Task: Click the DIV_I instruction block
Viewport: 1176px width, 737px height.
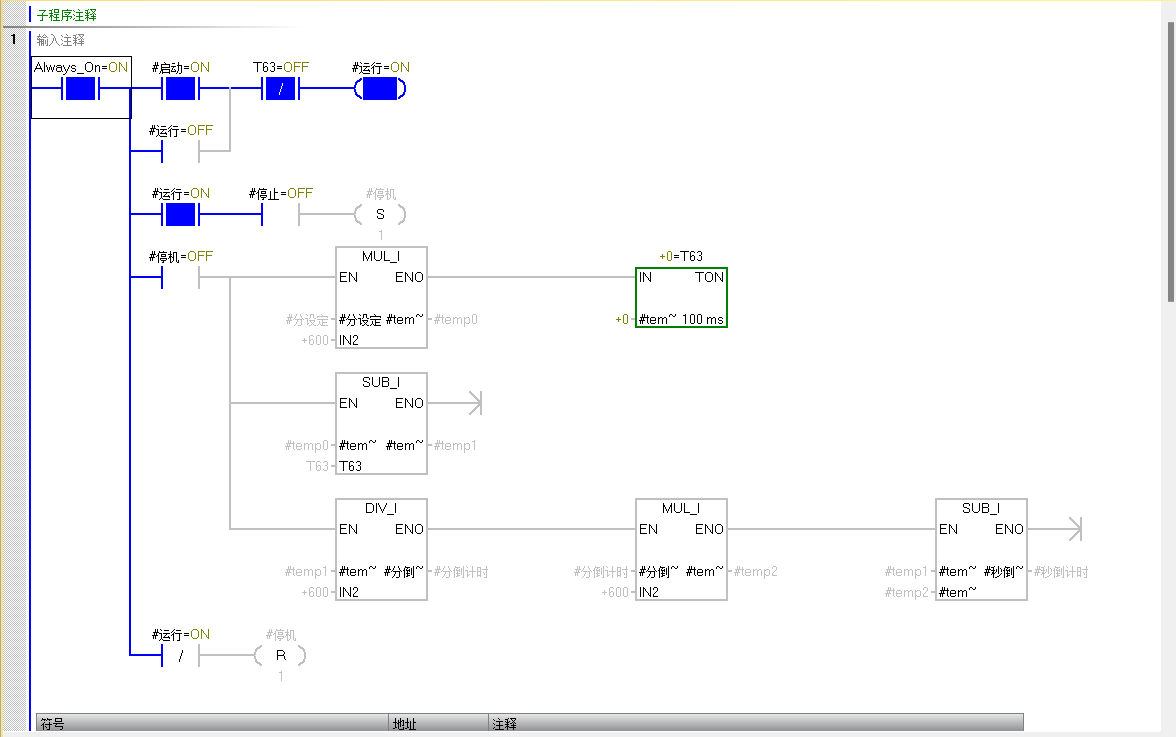Action: coord(381,549)
